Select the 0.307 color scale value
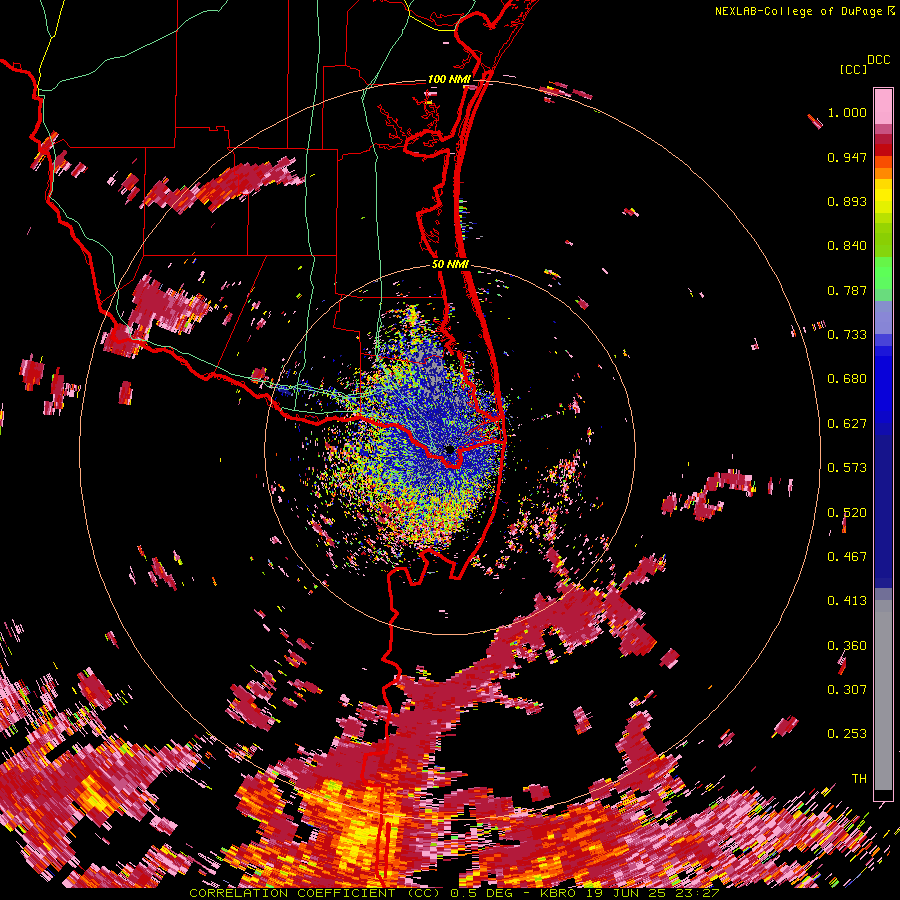The height and width of the screenshot is (900, 900). (847, 690)
